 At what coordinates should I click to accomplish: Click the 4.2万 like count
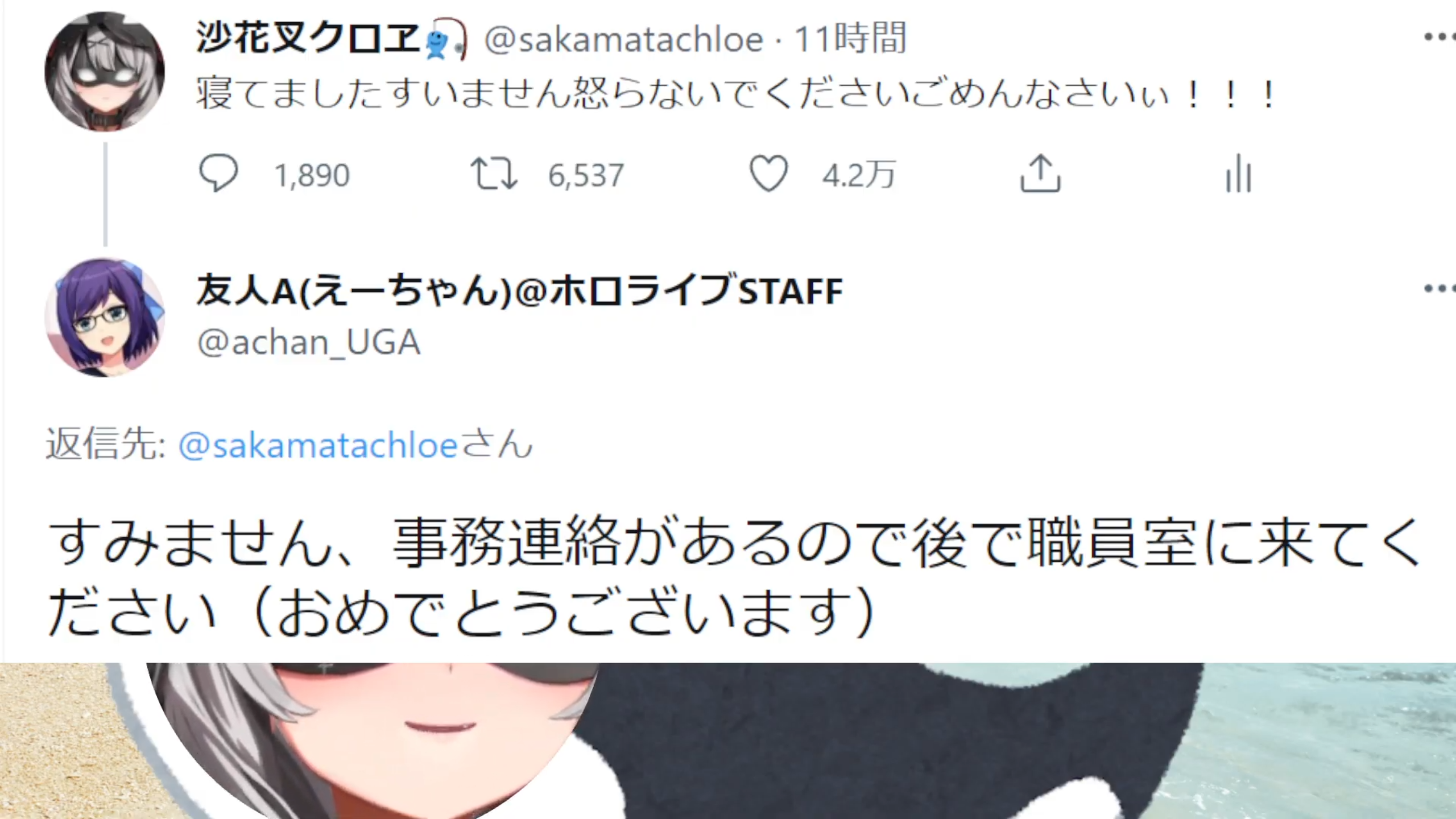pyautogui.click(x=859, y=175)
